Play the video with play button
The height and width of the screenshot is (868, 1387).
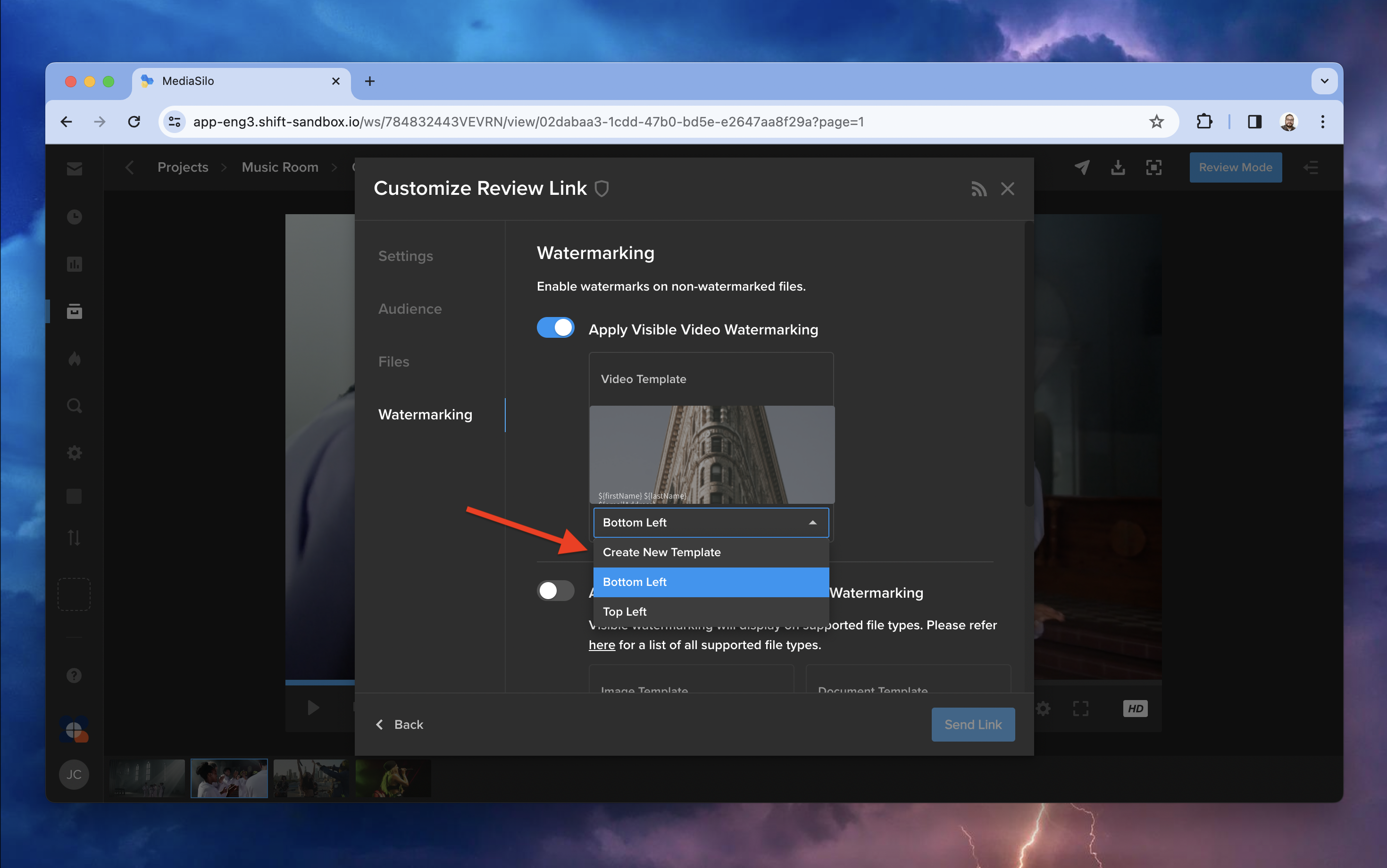pyautogui.click(x=313, y=708)
